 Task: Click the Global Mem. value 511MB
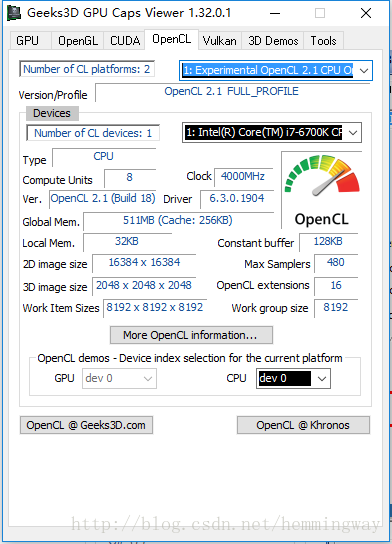(178, 221)
